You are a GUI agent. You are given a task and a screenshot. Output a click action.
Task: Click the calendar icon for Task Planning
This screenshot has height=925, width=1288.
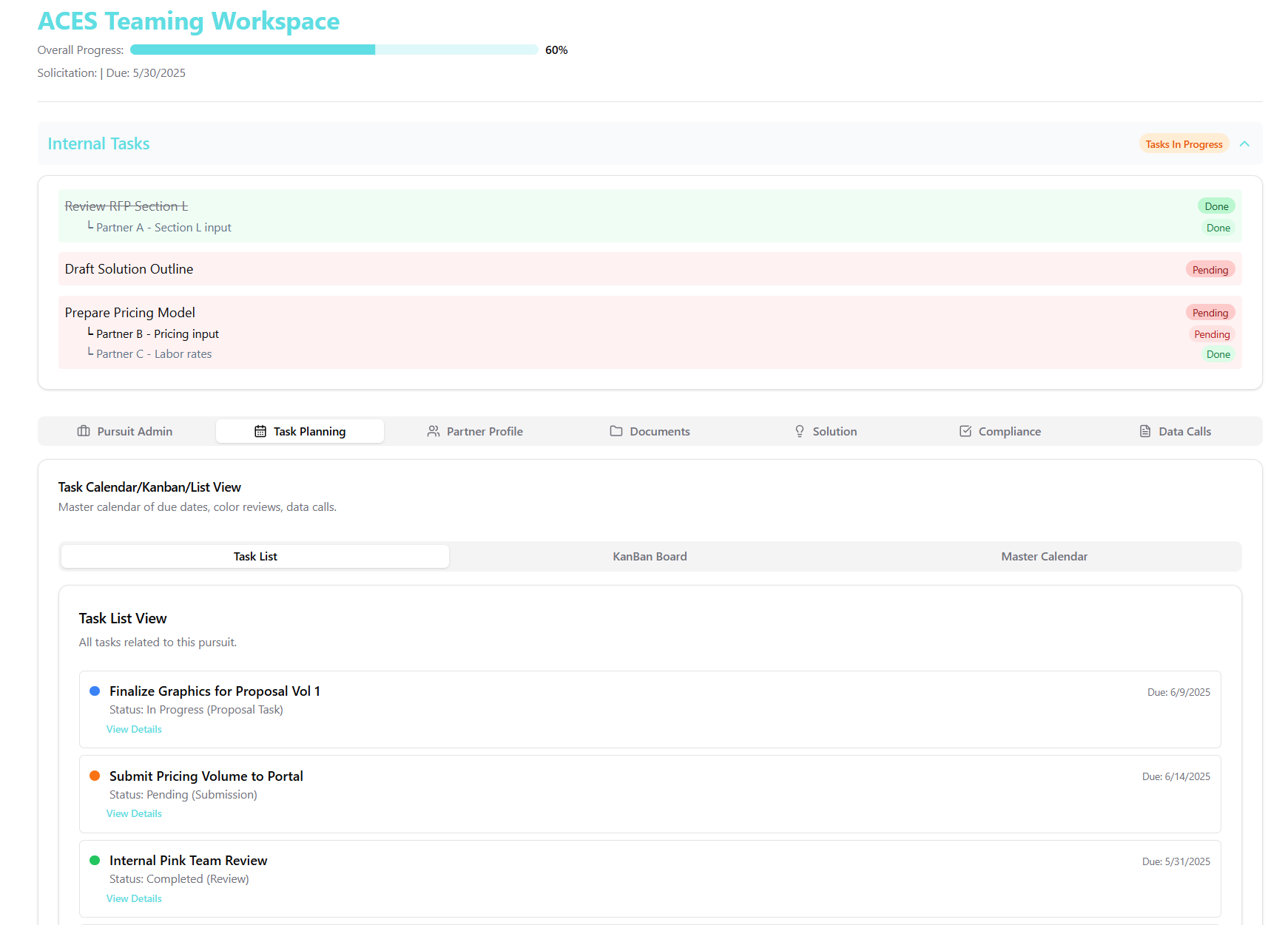tap(260, 431)
